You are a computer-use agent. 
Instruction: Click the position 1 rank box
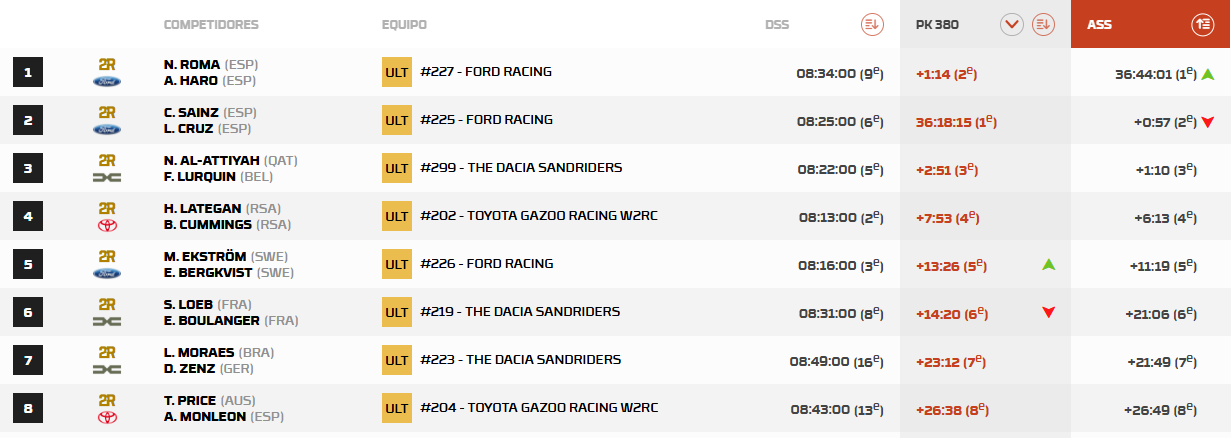[28, 72]
